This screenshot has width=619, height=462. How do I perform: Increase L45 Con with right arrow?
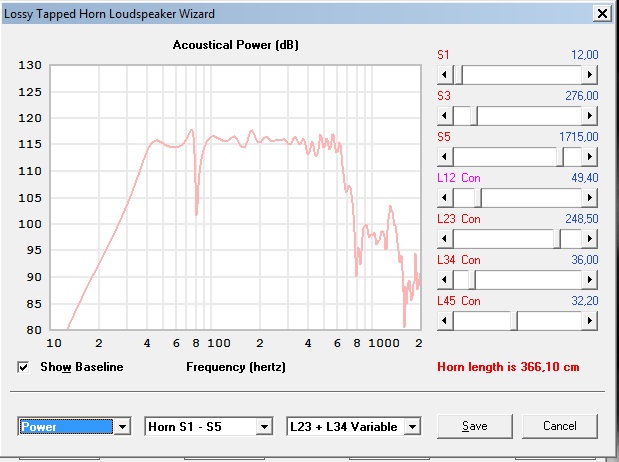click(589, 321)
